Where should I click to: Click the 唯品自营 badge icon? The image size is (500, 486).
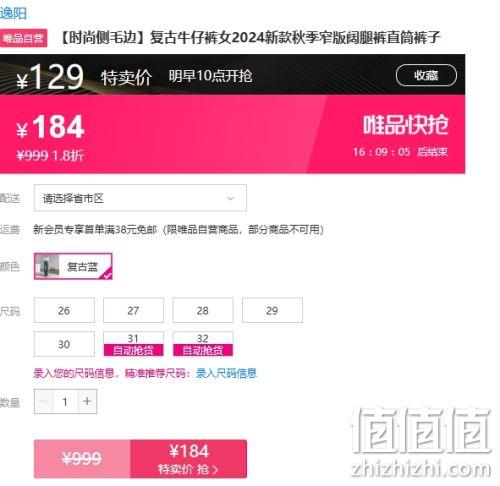pyautogui.click(x=23, y=38)
